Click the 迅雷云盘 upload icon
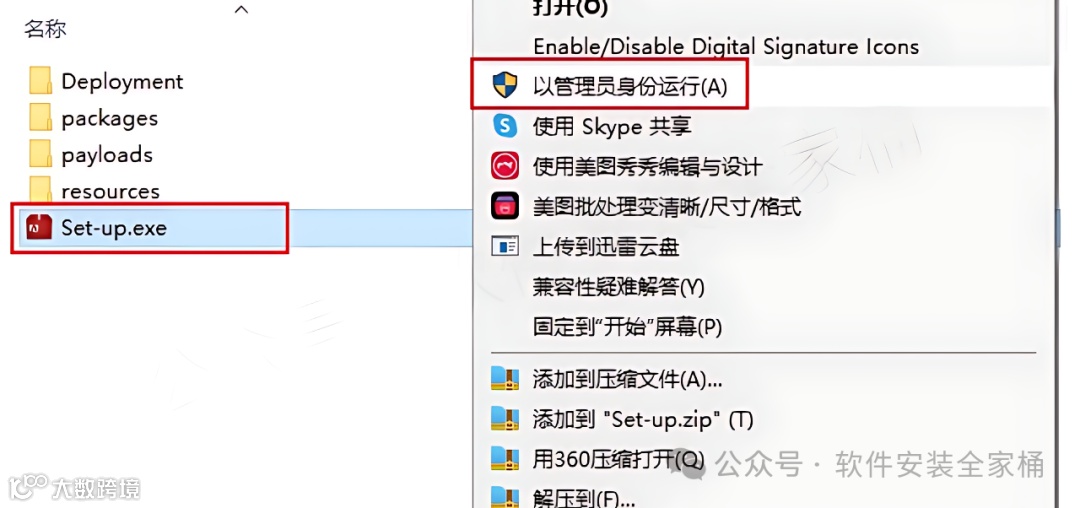The image size is (1080, 508). click(x=504, y=246)
